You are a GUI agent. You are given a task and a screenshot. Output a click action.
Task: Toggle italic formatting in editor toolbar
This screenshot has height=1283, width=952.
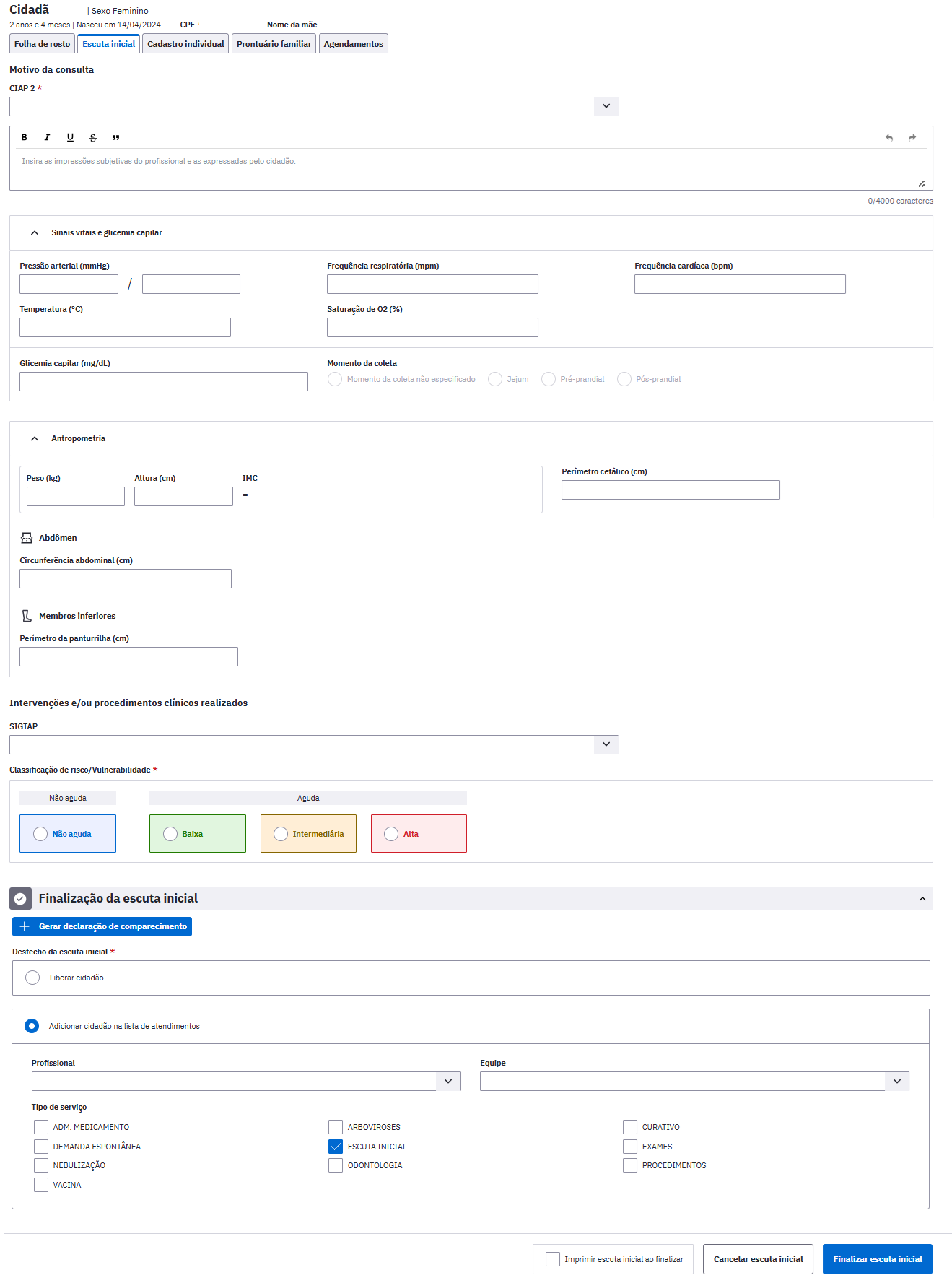click(x=47, y=137)
